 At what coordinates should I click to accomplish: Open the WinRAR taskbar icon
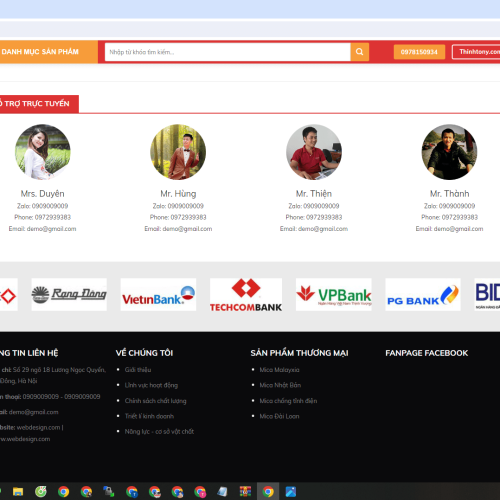click(245, 492)
